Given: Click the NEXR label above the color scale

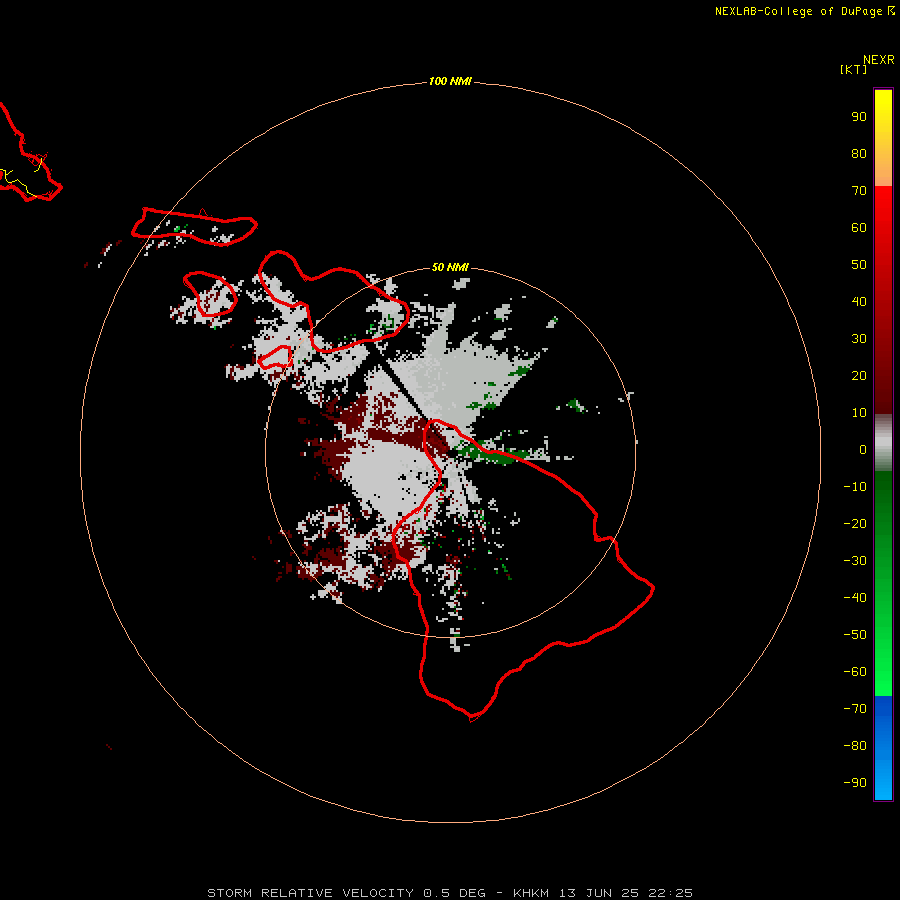Looking at the screenshot, I should point(878,60).
